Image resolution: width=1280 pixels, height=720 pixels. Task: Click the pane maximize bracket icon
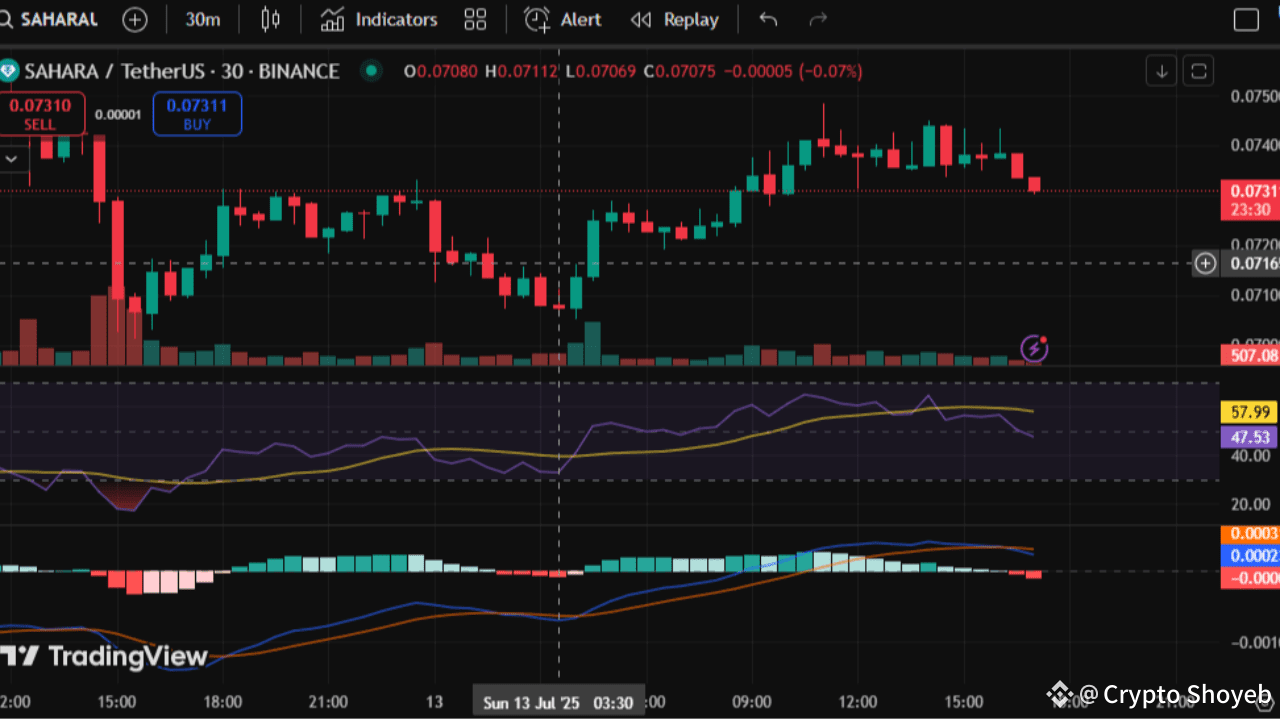coord(1198,71)
